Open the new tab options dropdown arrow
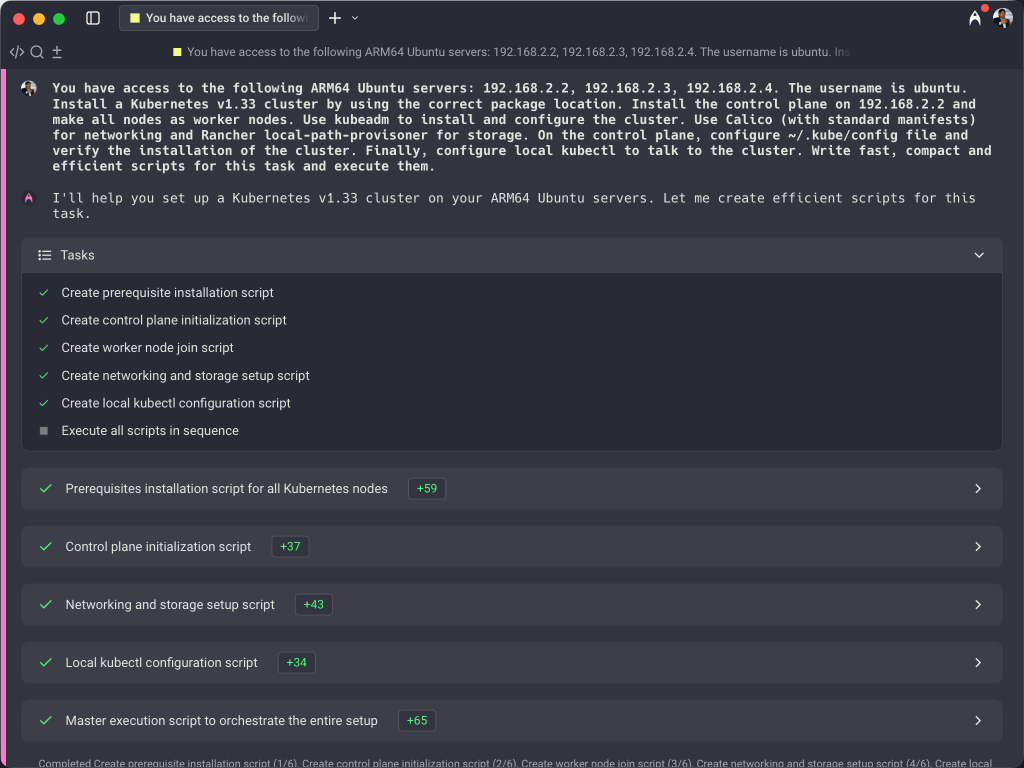 click(x=355, y=18)
